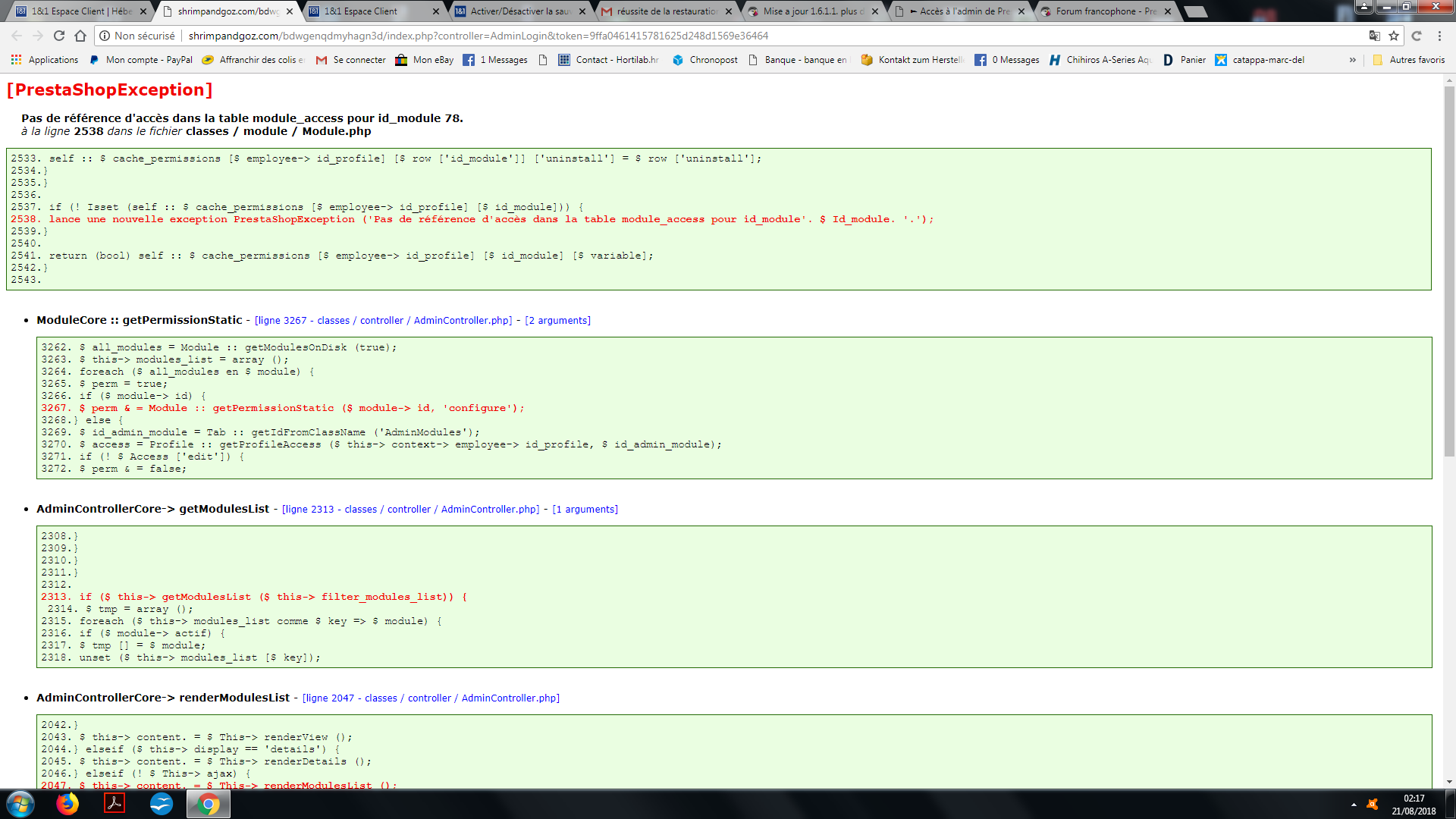Click the Windows Start orb

(20, 804)
